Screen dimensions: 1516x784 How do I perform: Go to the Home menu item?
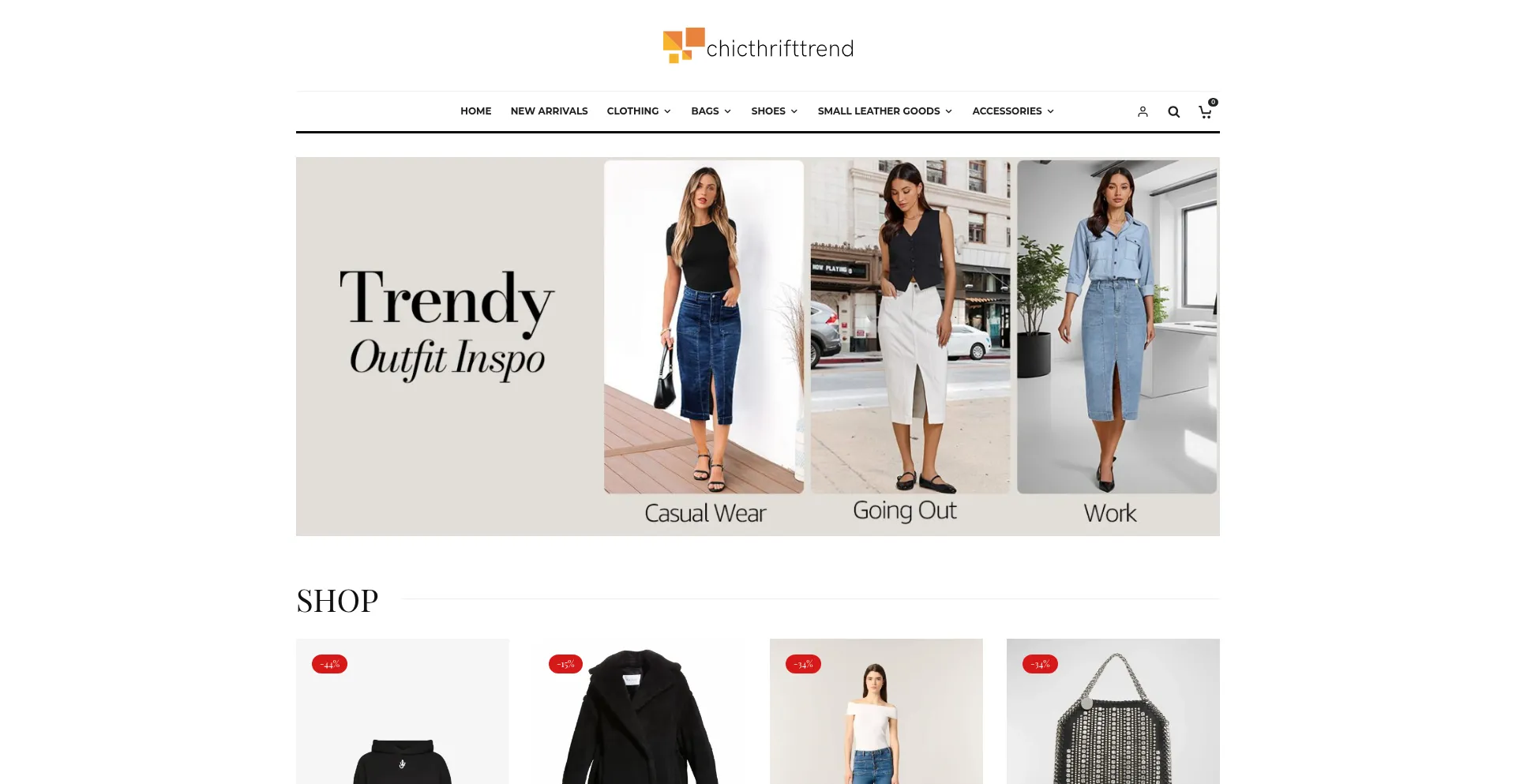click(x=476, y=111)
